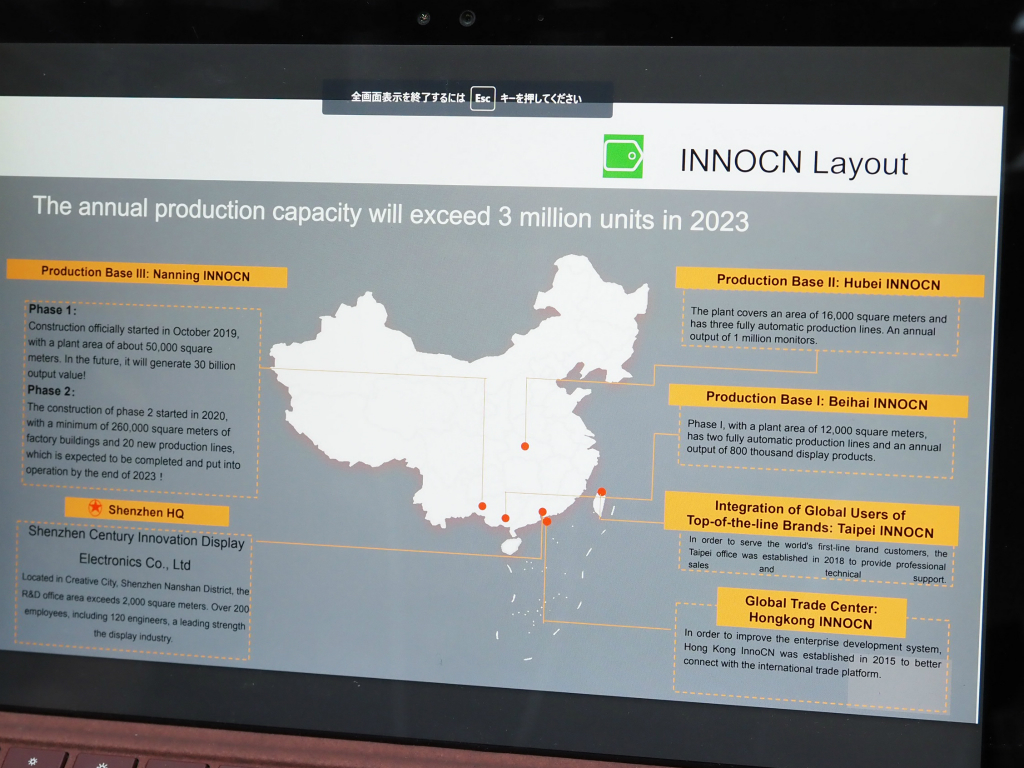The width and height of the screenshot is (1024, 768).
Task: Click the Phase 1 text in Nanning box
Action: (52, 310)
